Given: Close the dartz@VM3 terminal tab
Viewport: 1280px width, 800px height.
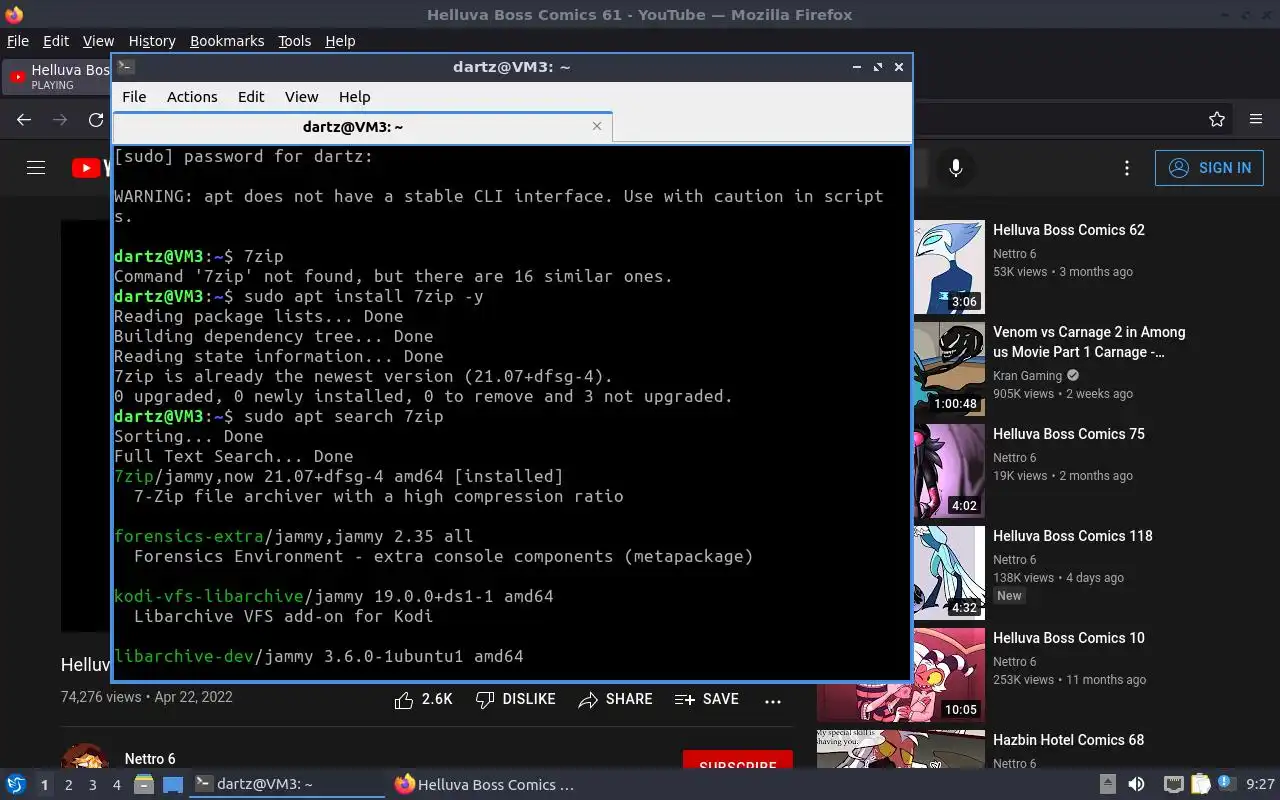Looking at the screenshot, I should point(597,126).
